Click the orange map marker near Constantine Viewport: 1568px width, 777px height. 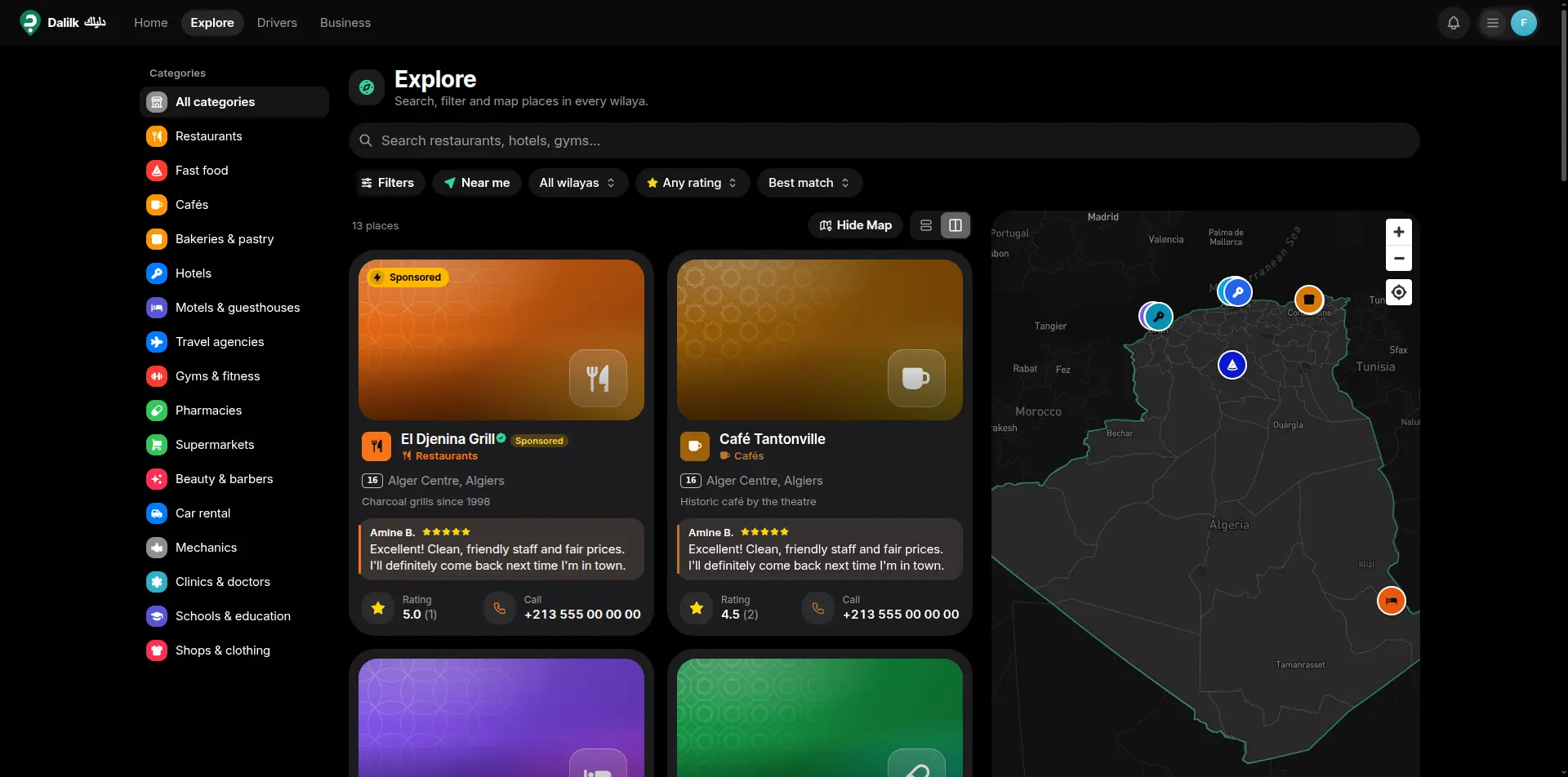[x=1309, y=300]
